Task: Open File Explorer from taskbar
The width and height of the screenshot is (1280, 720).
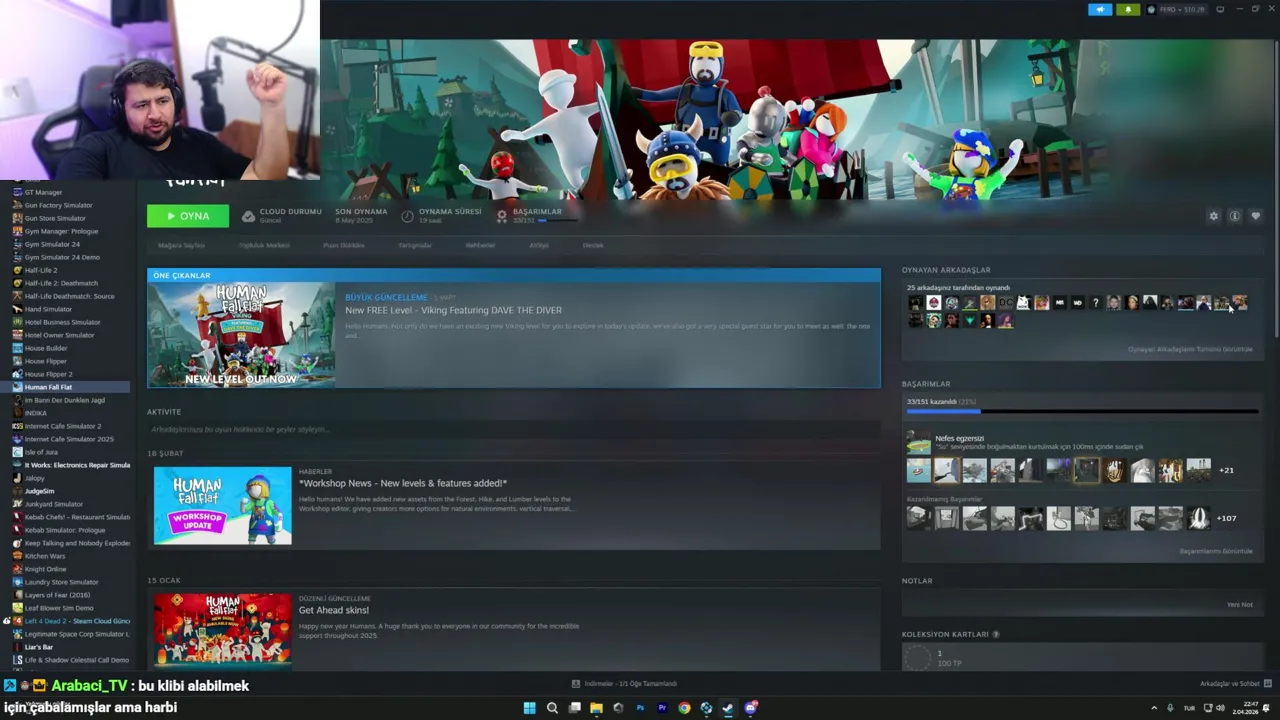Action: point(596,708)
